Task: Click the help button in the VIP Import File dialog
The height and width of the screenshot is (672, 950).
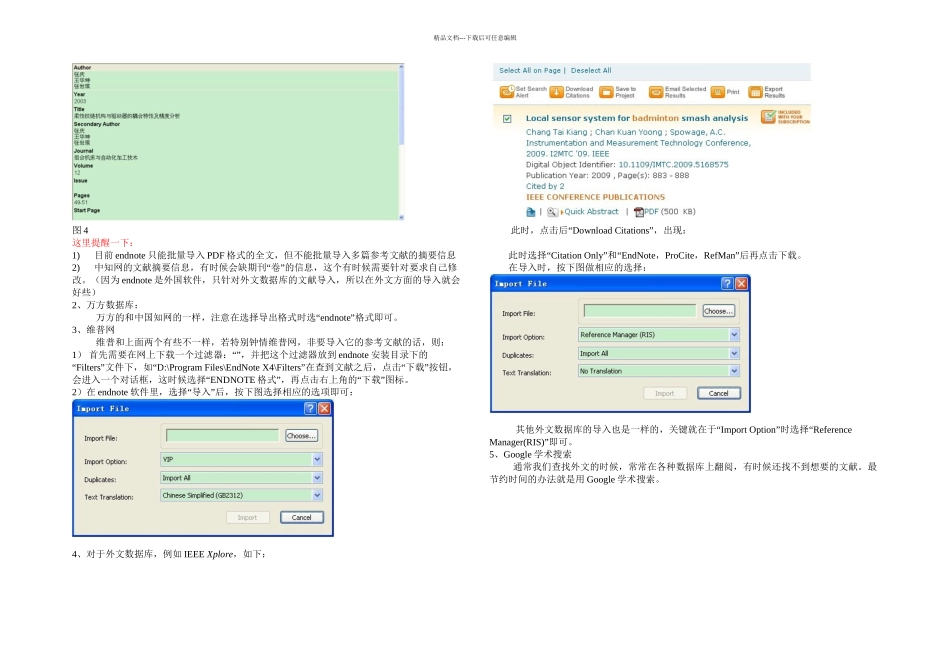Action: (x=310, y=408)
